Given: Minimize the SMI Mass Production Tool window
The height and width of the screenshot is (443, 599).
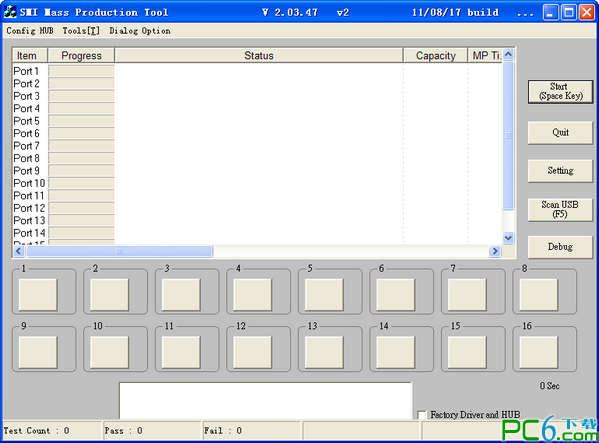Looking at the screenshot, I should point(550,13).
